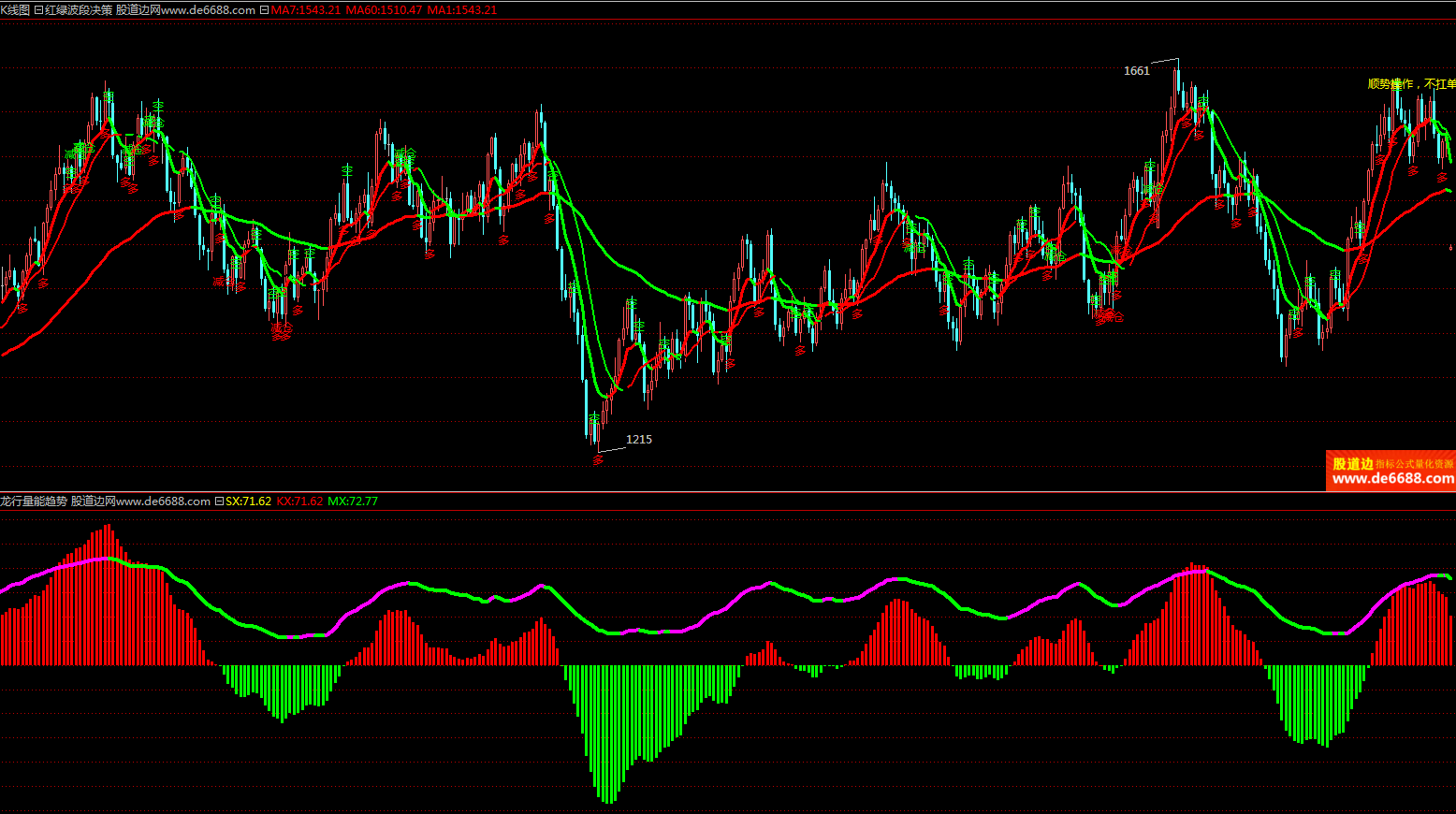Click the MA60:1510.47 readout
The width and height of the screenshot is (1456, 814).
(x=384, y=10)
